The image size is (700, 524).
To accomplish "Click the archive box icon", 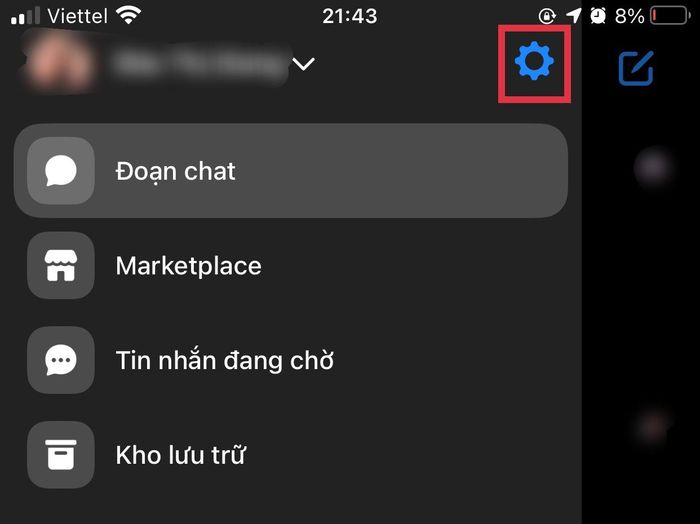I will click(61, 454).
